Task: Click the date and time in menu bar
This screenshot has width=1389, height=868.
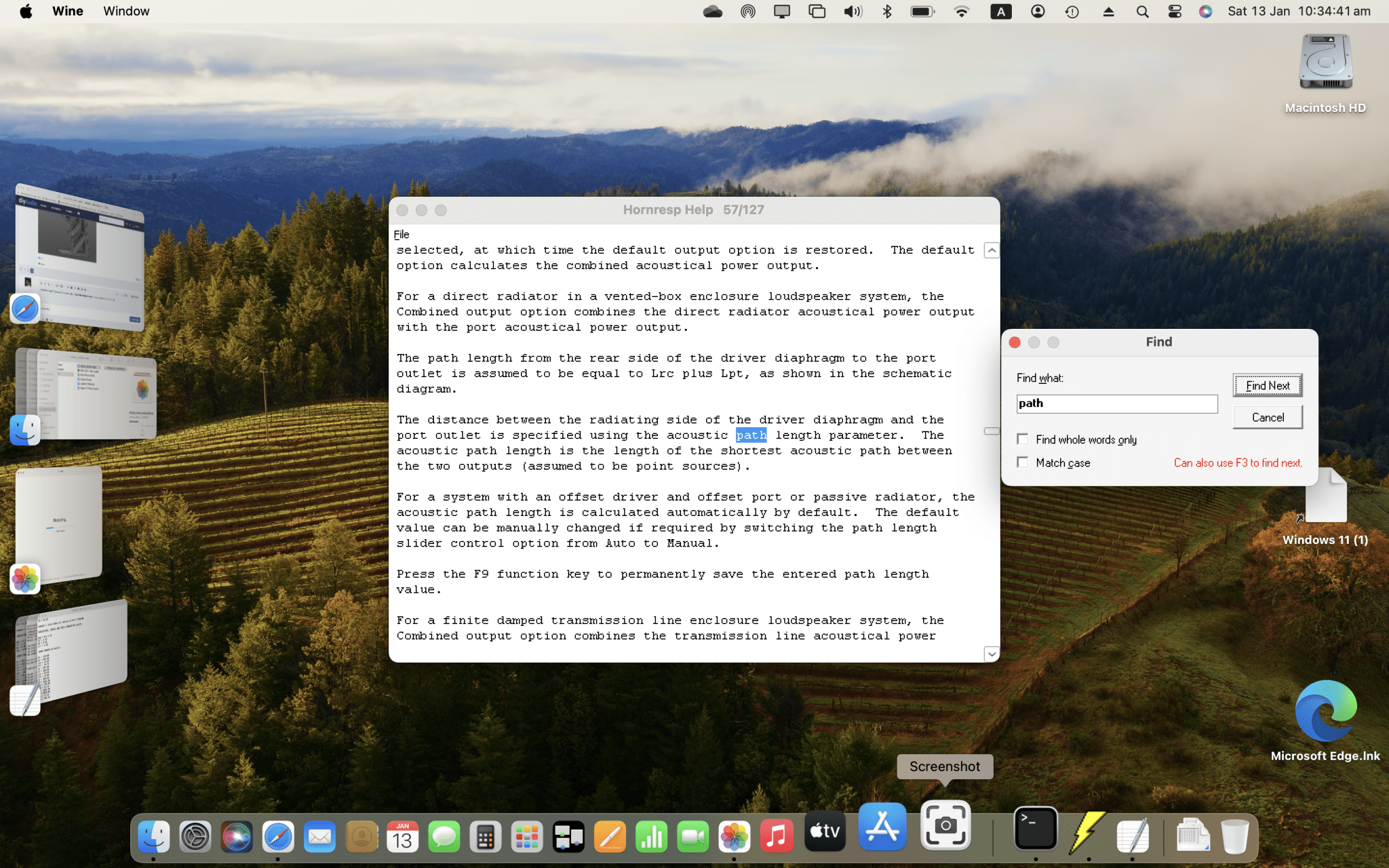Action: click(1299, 12)
